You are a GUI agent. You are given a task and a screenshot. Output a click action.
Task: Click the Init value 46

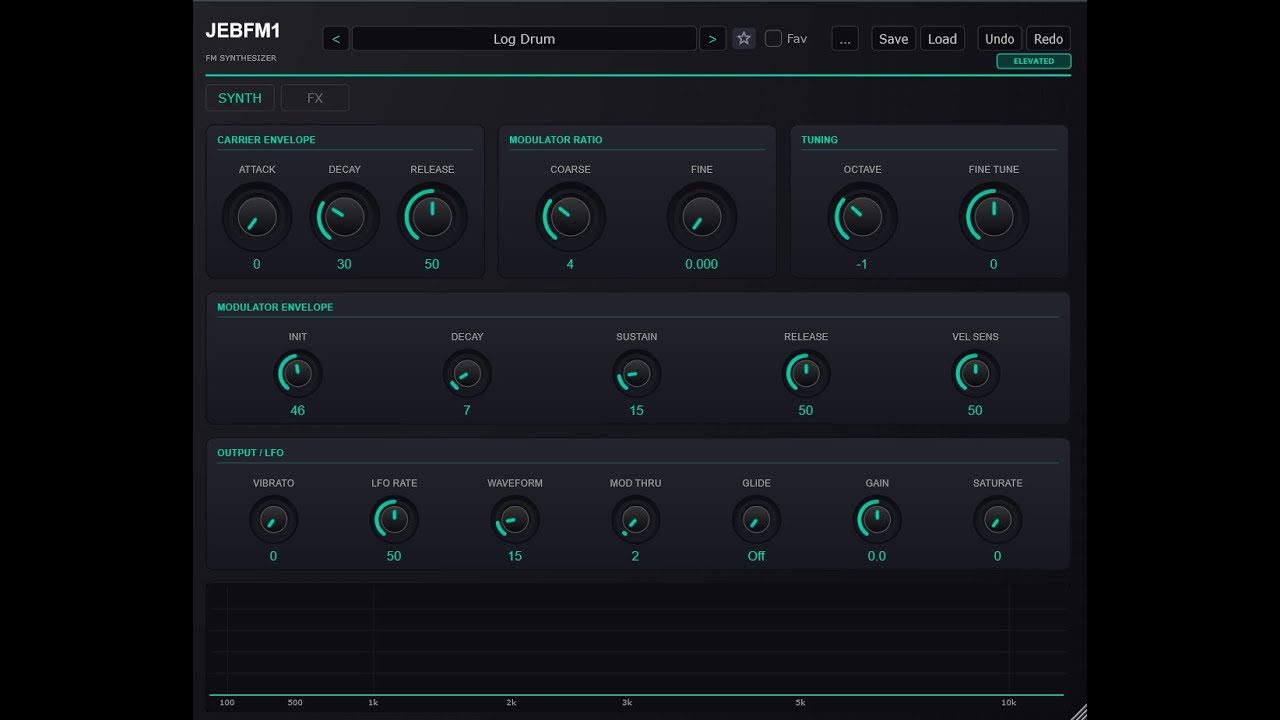click(297, 410)
